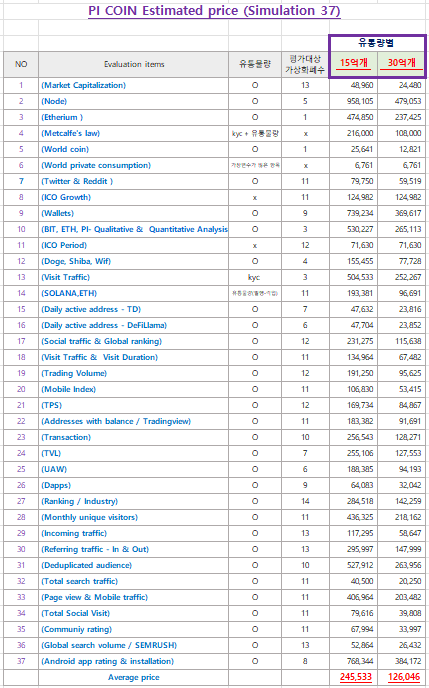Click the (Wallets) cell

pyautogui.click(x=134, y=214)
